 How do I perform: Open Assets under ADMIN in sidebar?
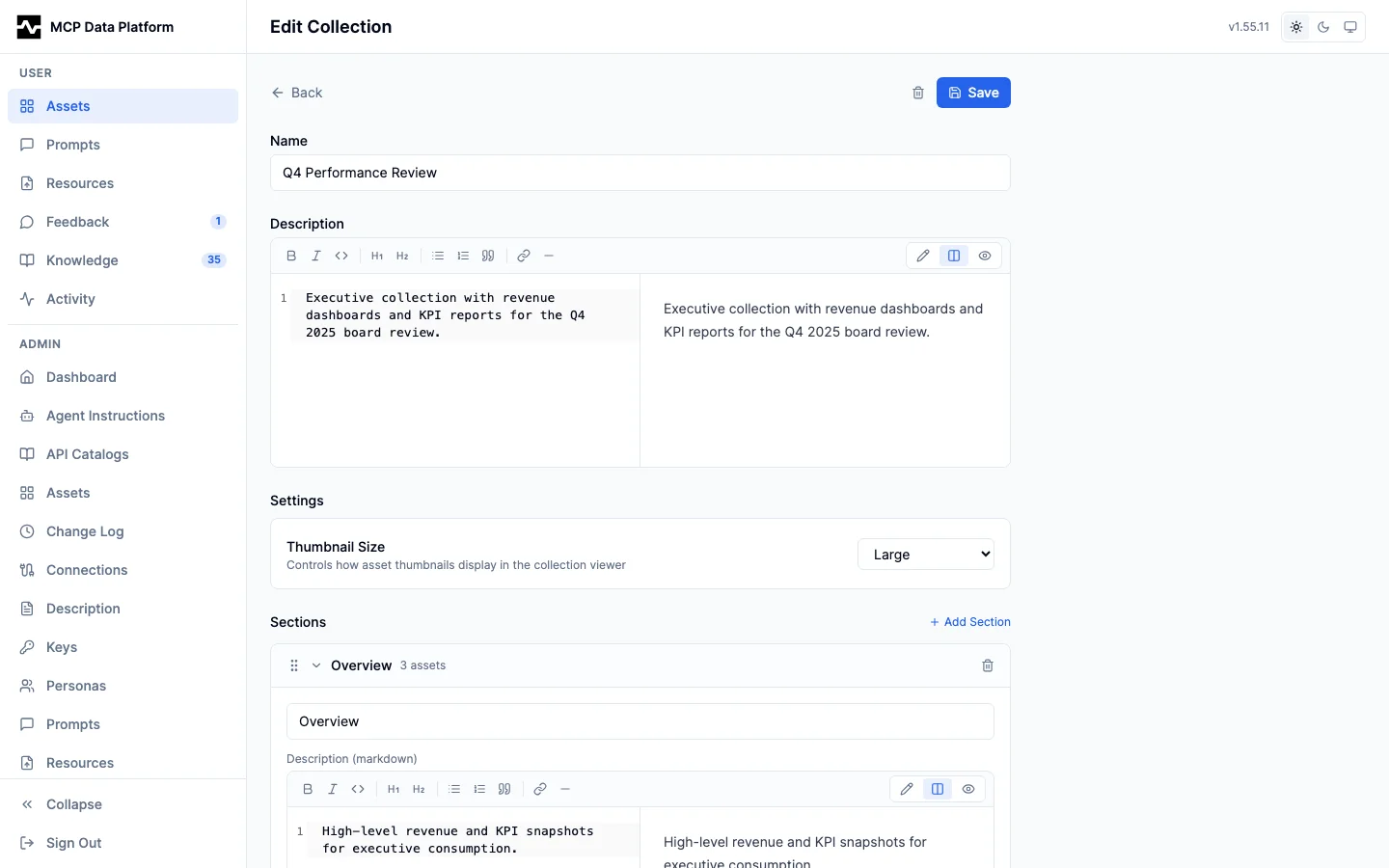pyautogui.click(x=123, y=493)
